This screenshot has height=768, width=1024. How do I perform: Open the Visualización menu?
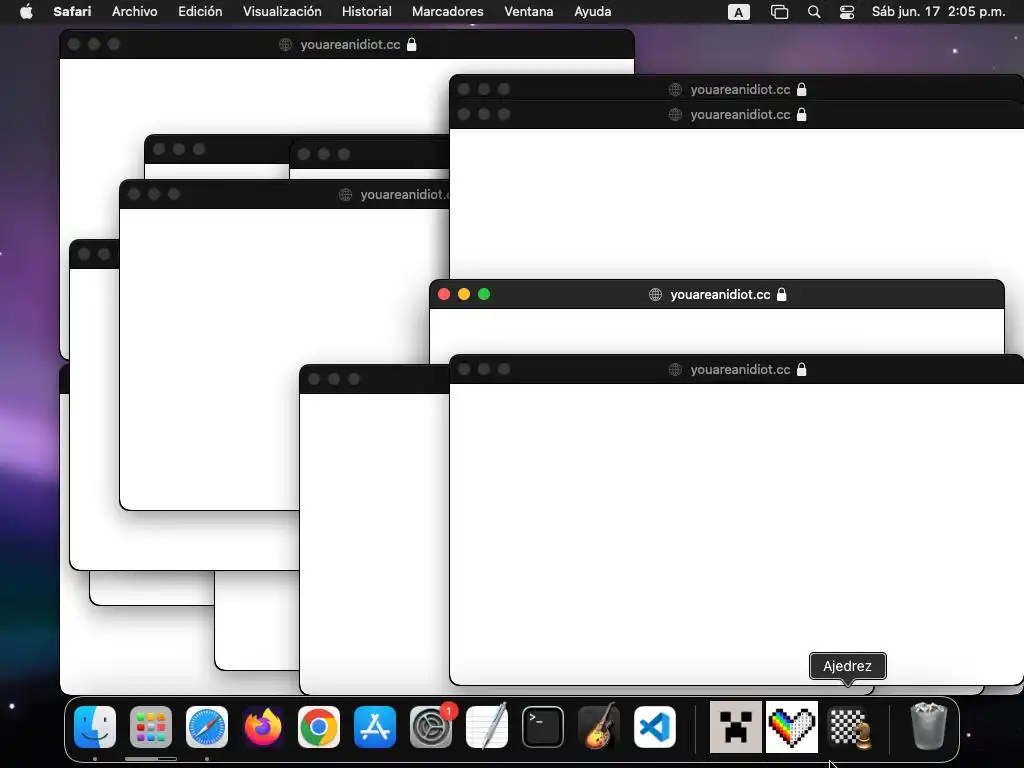(282, 11)
